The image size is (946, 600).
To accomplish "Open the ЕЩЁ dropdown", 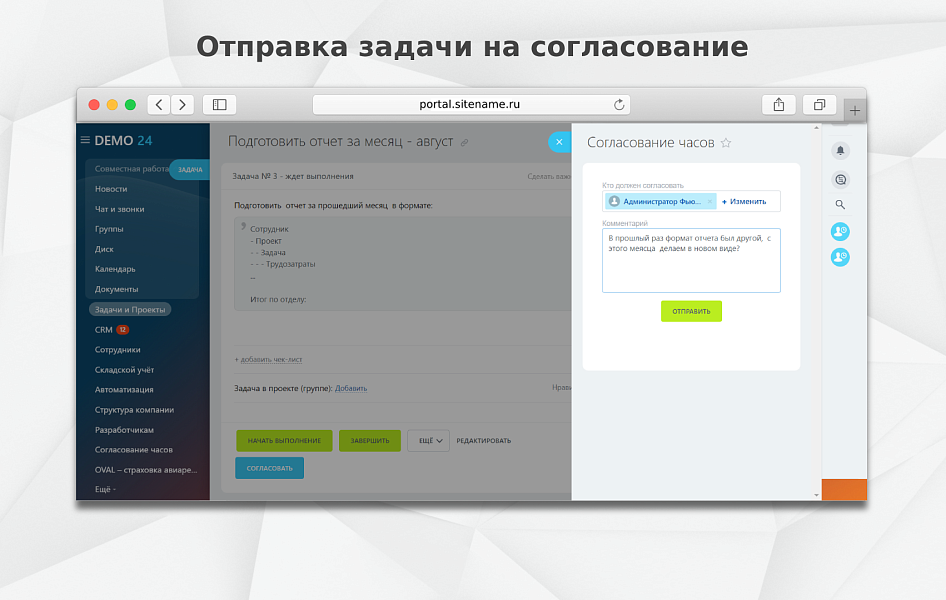I will (428, 440).
